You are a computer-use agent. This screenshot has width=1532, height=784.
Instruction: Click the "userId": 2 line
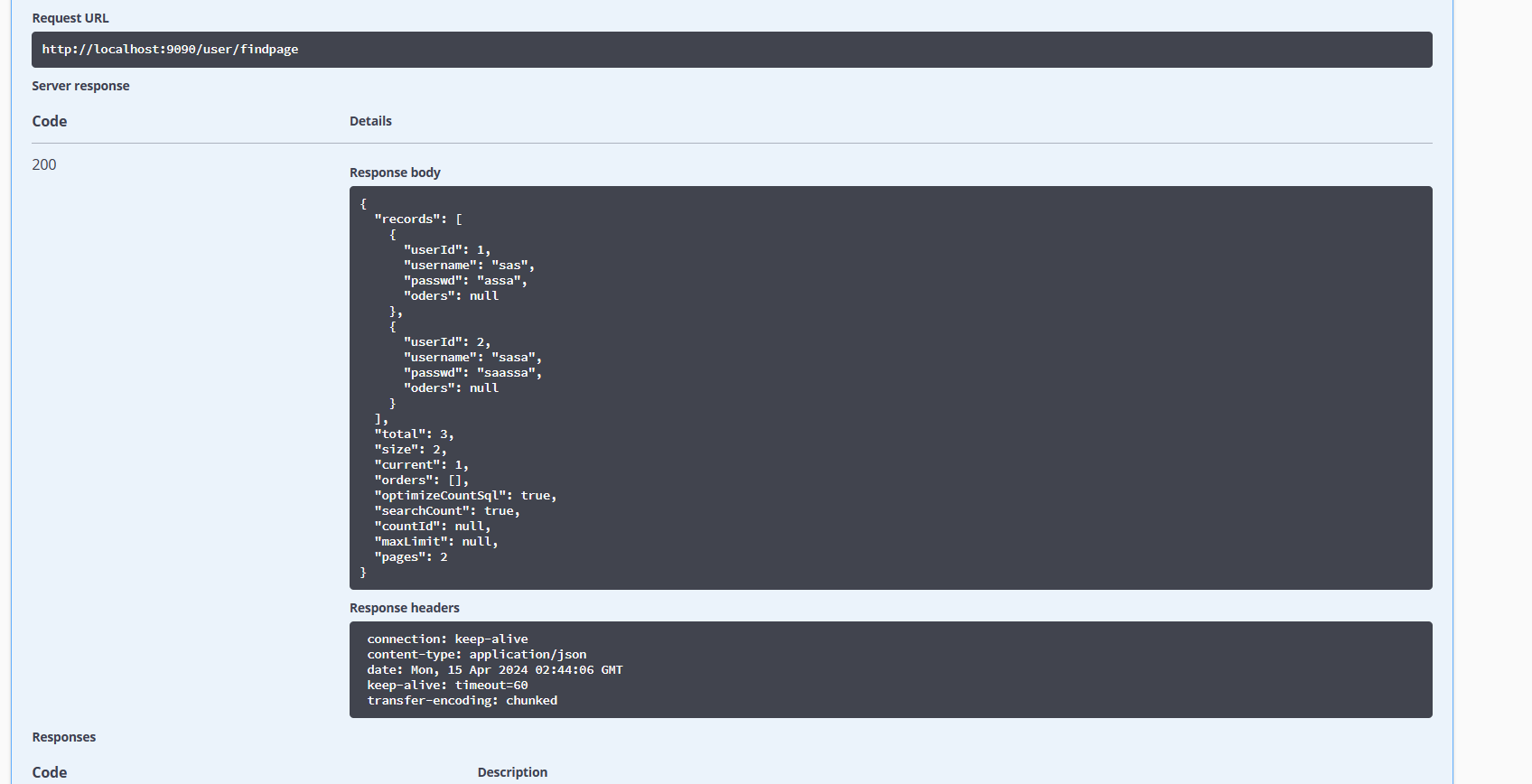(447, 342)
